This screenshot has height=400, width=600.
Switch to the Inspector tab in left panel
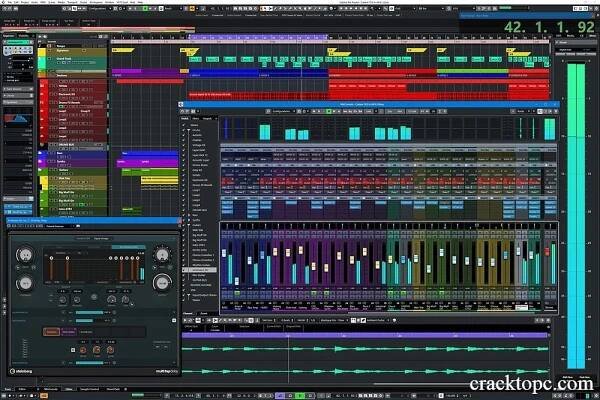click(10, 38)
